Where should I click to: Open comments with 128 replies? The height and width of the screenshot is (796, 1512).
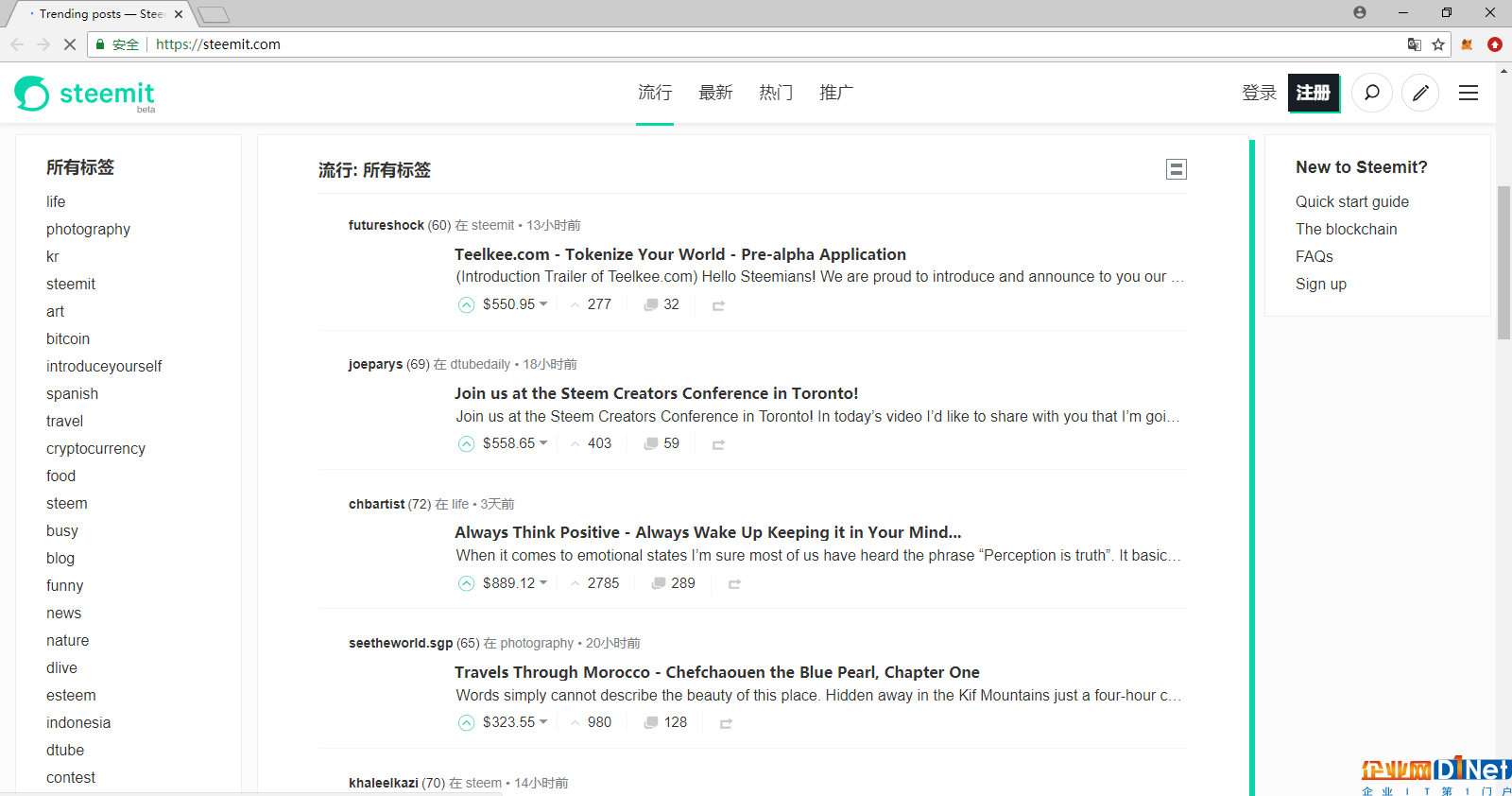point(665,722)
